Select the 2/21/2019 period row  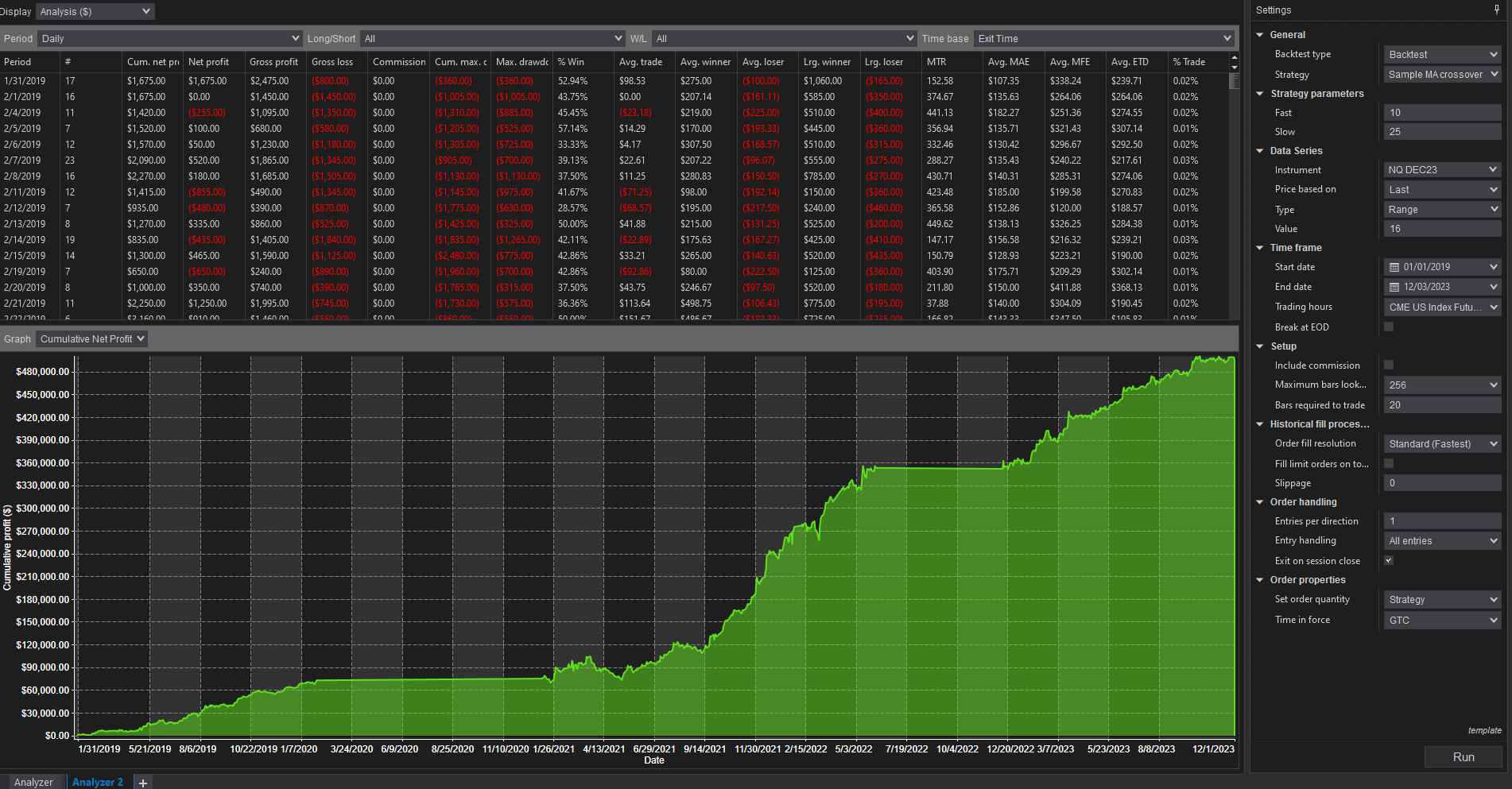point(614,304)
